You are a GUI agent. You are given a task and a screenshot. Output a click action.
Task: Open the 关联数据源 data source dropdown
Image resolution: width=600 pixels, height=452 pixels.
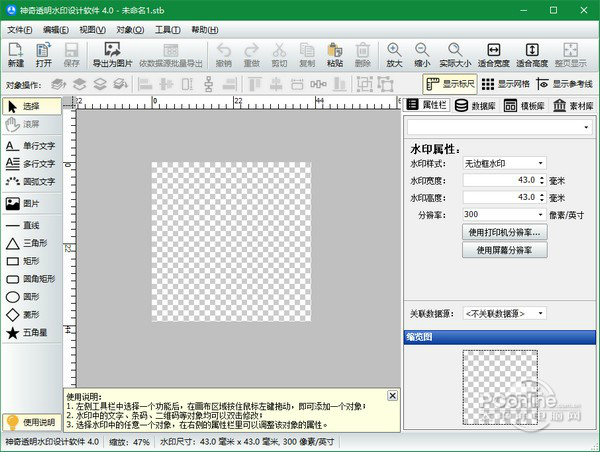(504, 313)
